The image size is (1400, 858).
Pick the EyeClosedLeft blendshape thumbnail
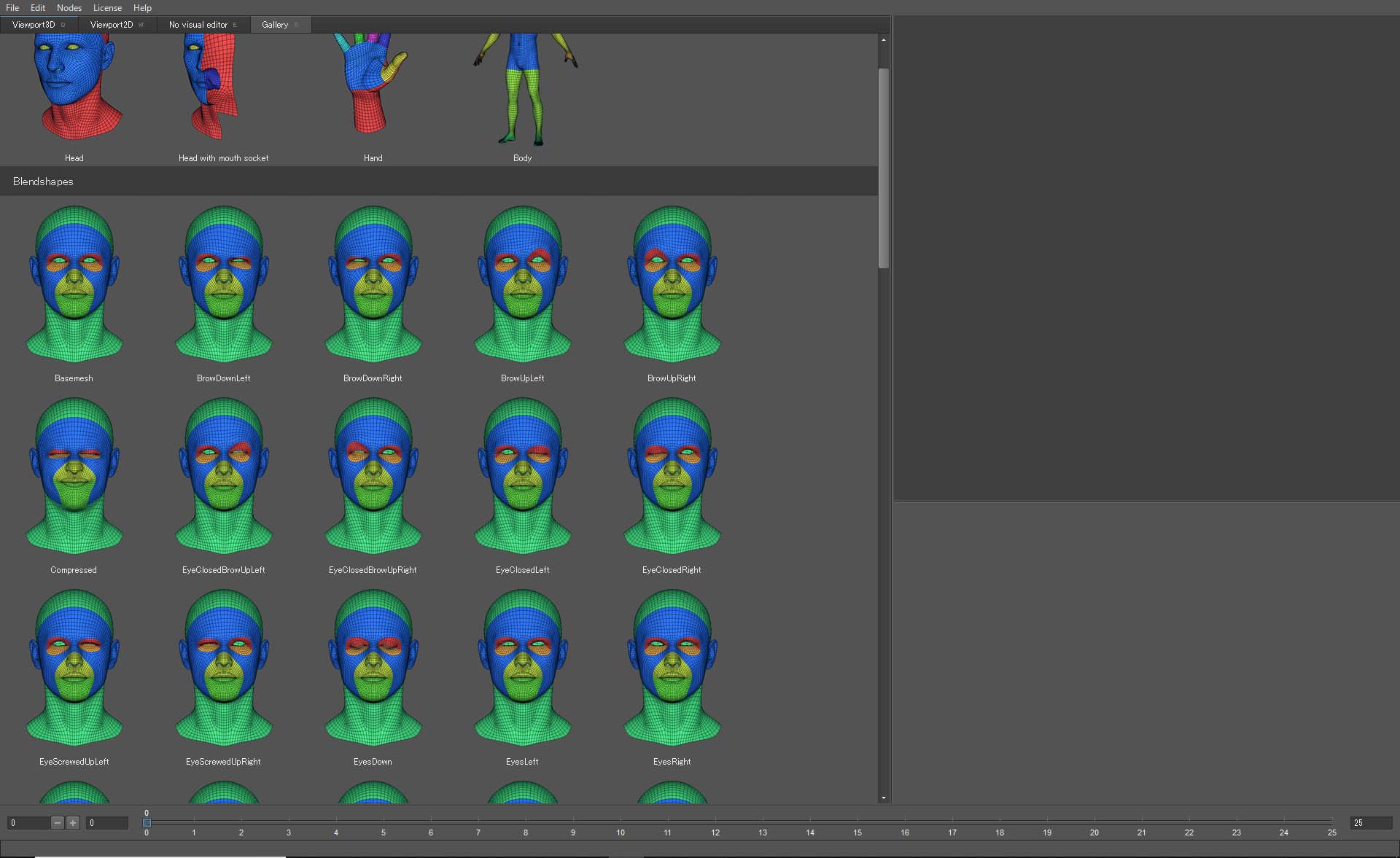(523, 475)
